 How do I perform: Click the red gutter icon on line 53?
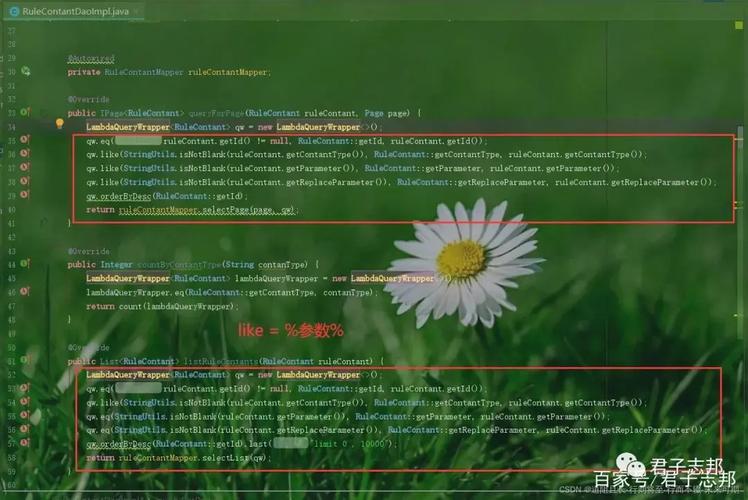pyautogui.click(x=25, y=388)
